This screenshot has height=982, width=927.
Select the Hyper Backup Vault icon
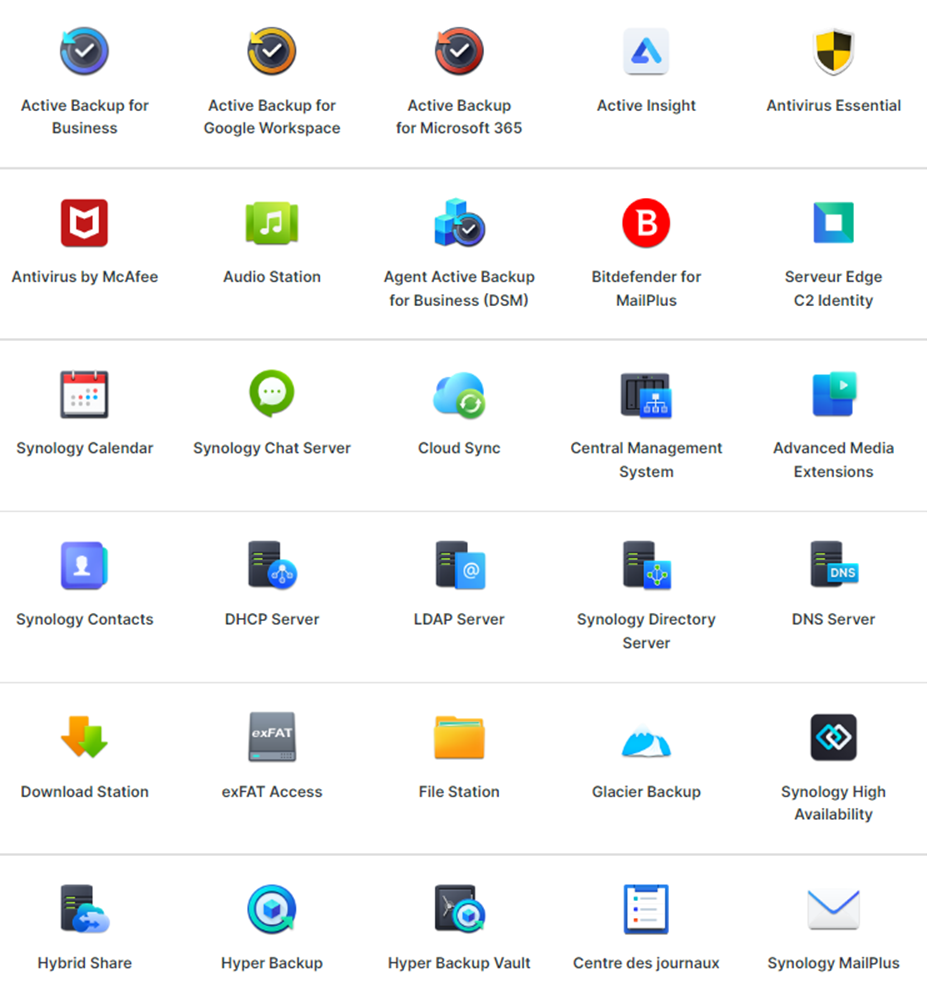tap(460, 909)
